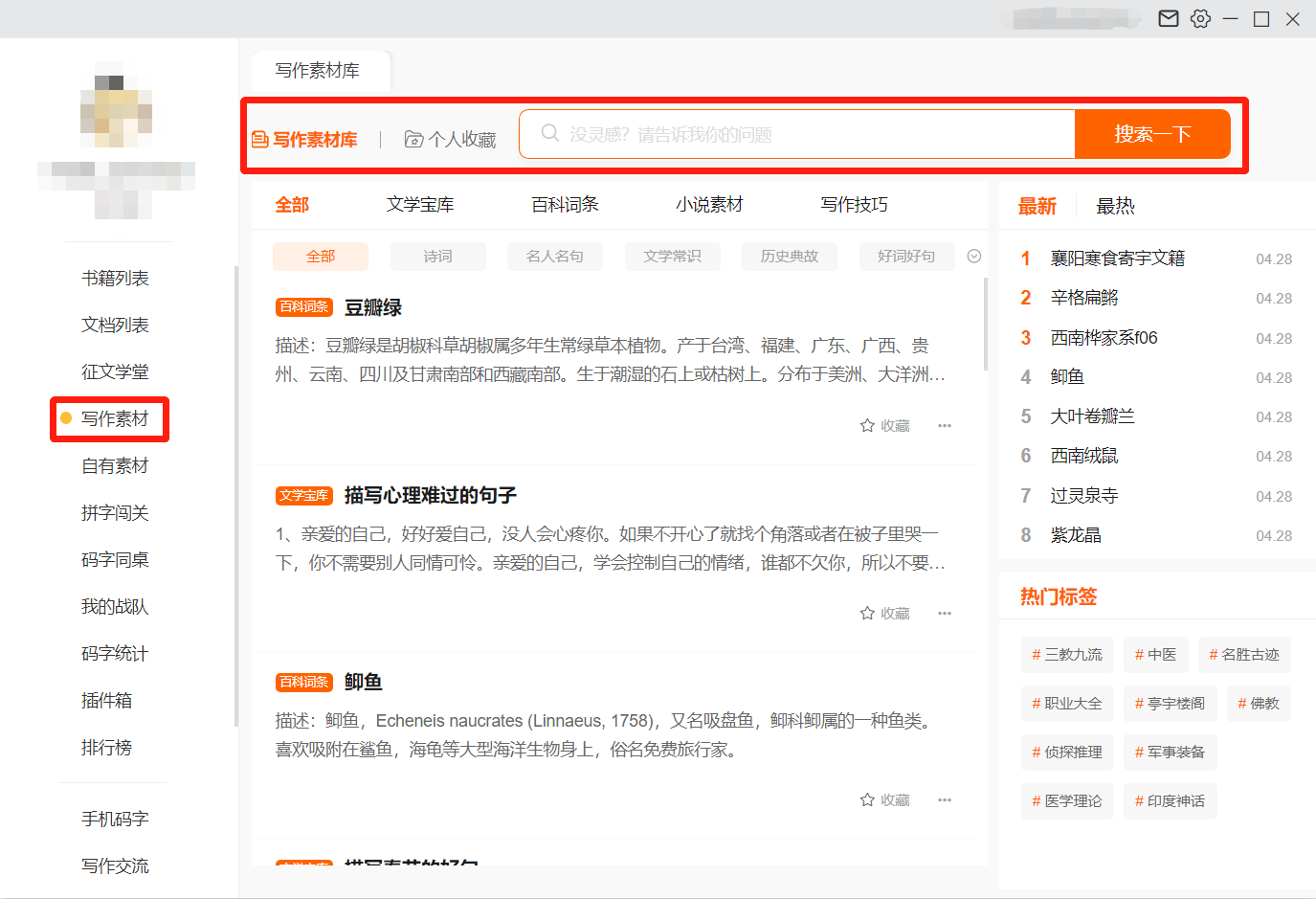
Task: Click the 个人收藏 folder icon
Action: (x=413, y=140)
